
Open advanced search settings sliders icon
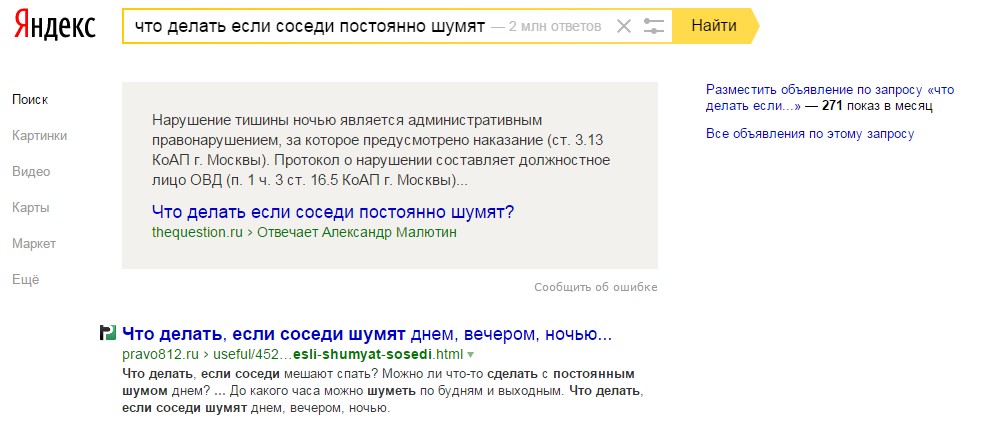coord(654,26)
